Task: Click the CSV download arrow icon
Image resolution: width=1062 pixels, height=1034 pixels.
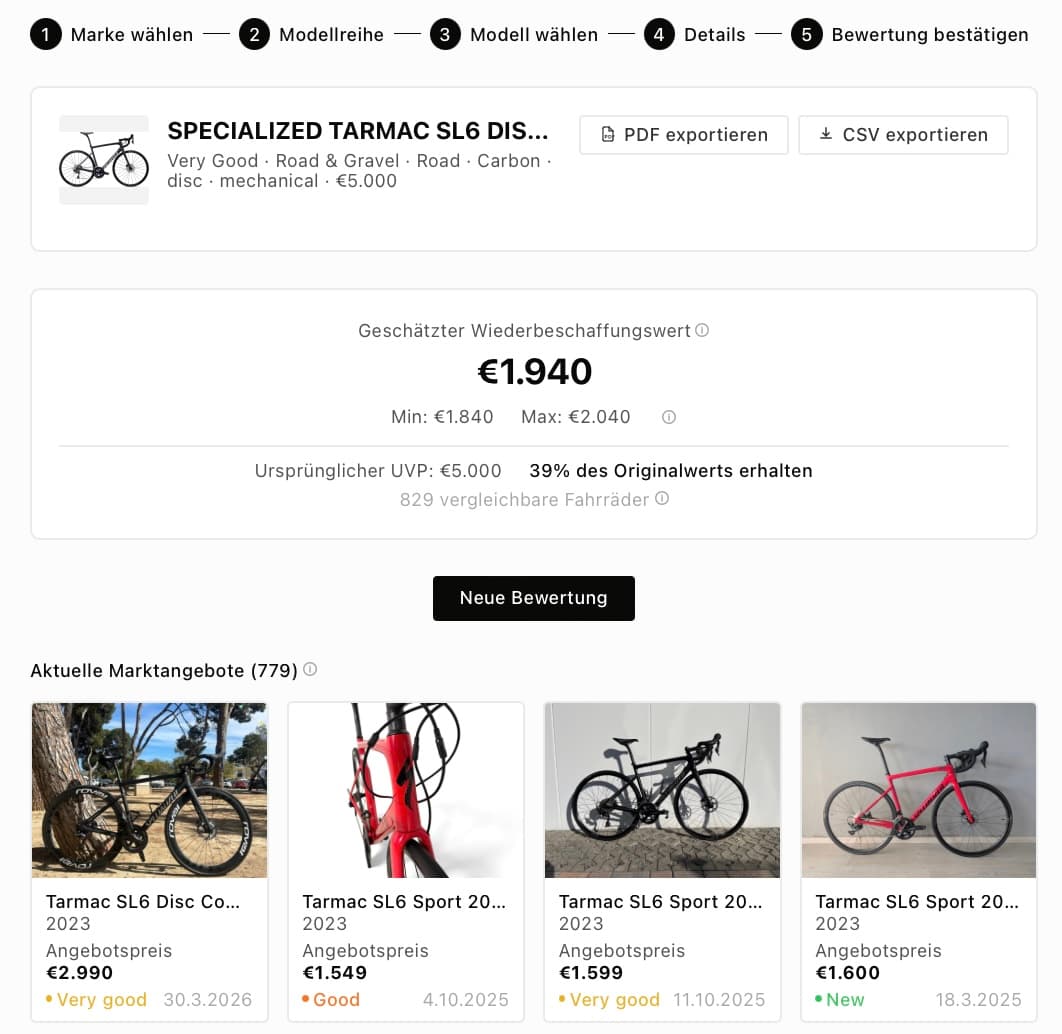Action: 826,135
